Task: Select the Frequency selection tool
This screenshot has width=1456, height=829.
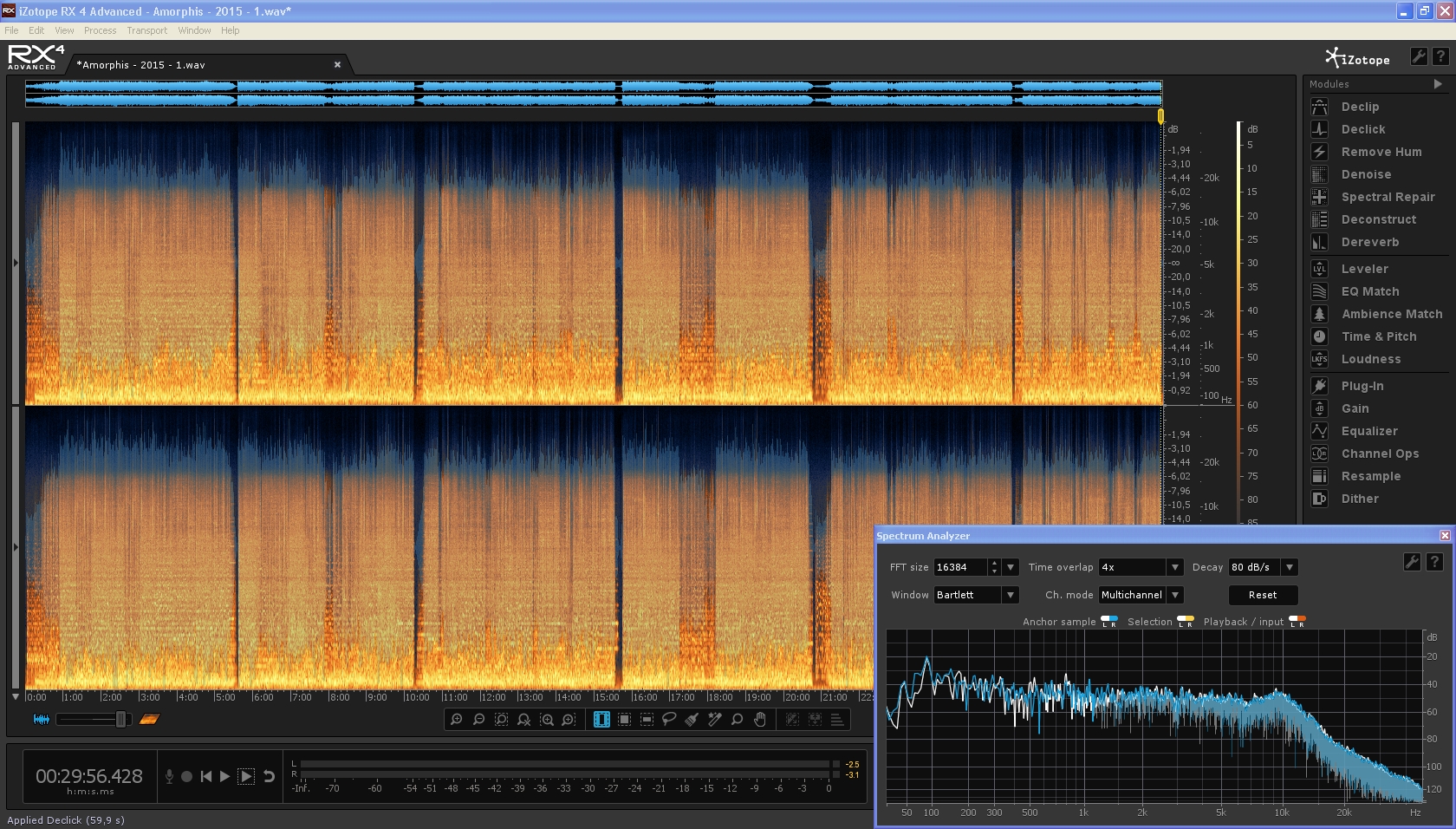Action: pyautogui.click(x=647, y=719)
